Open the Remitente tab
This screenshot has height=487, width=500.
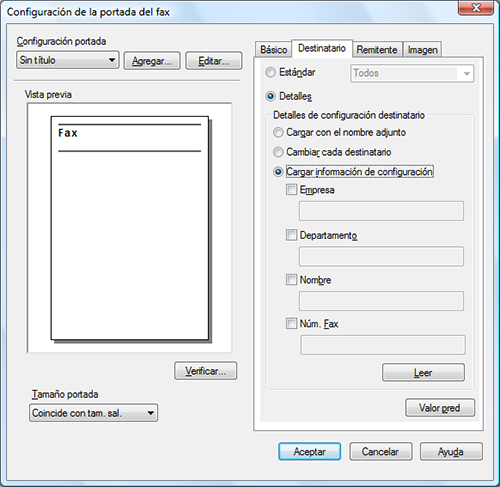[377, 50]
